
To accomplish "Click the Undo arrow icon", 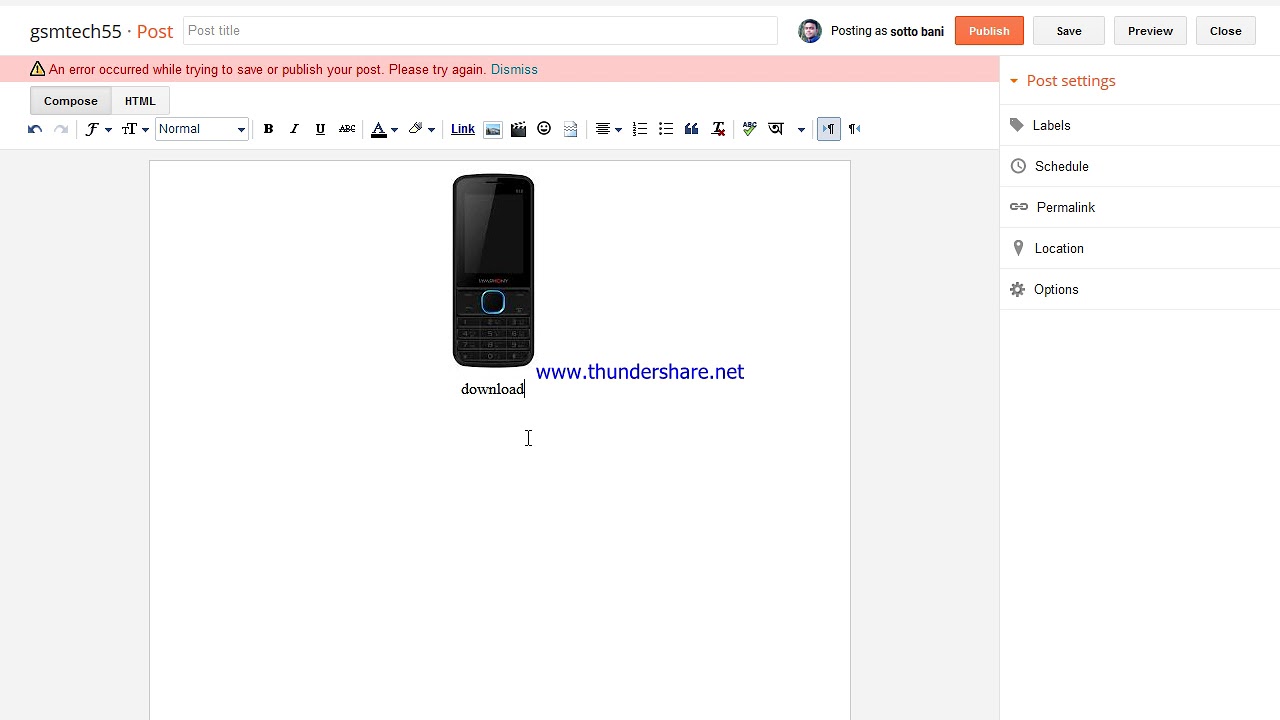I will click(x=35, y=129).
